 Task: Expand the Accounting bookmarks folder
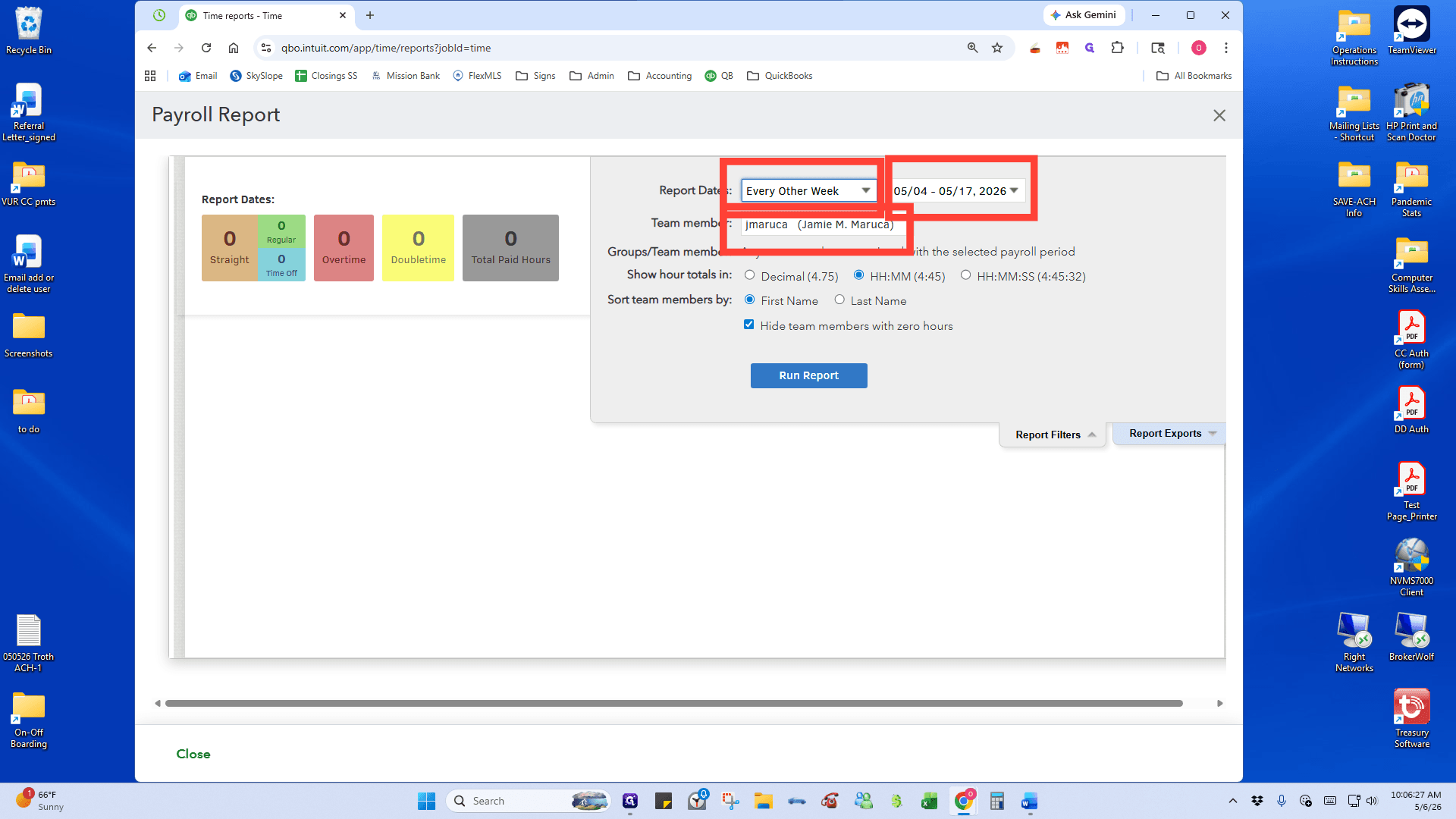pos(660,76)
